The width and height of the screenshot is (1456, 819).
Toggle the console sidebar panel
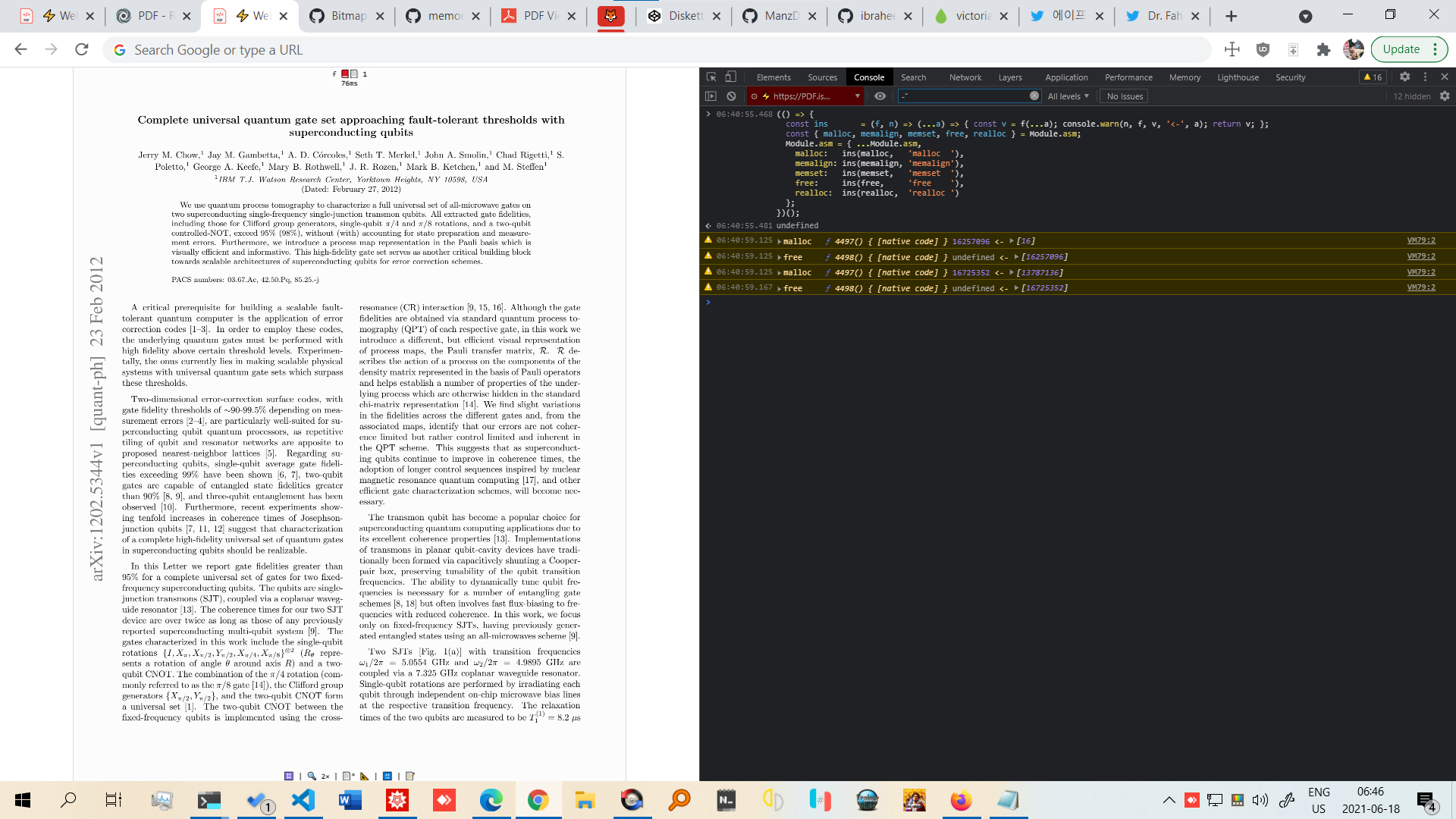point(711,96)
